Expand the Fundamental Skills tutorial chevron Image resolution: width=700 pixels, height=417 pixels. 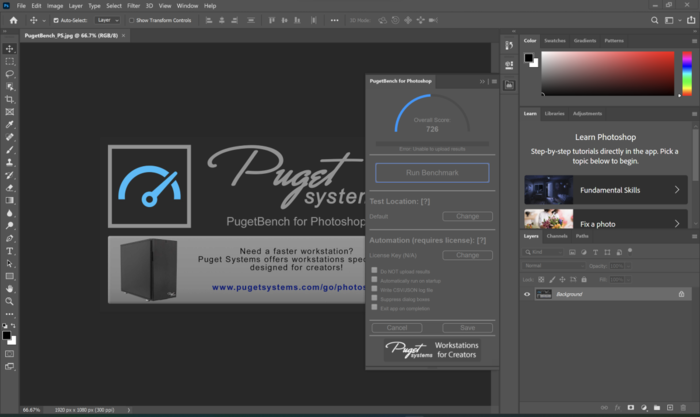(677, 190)
